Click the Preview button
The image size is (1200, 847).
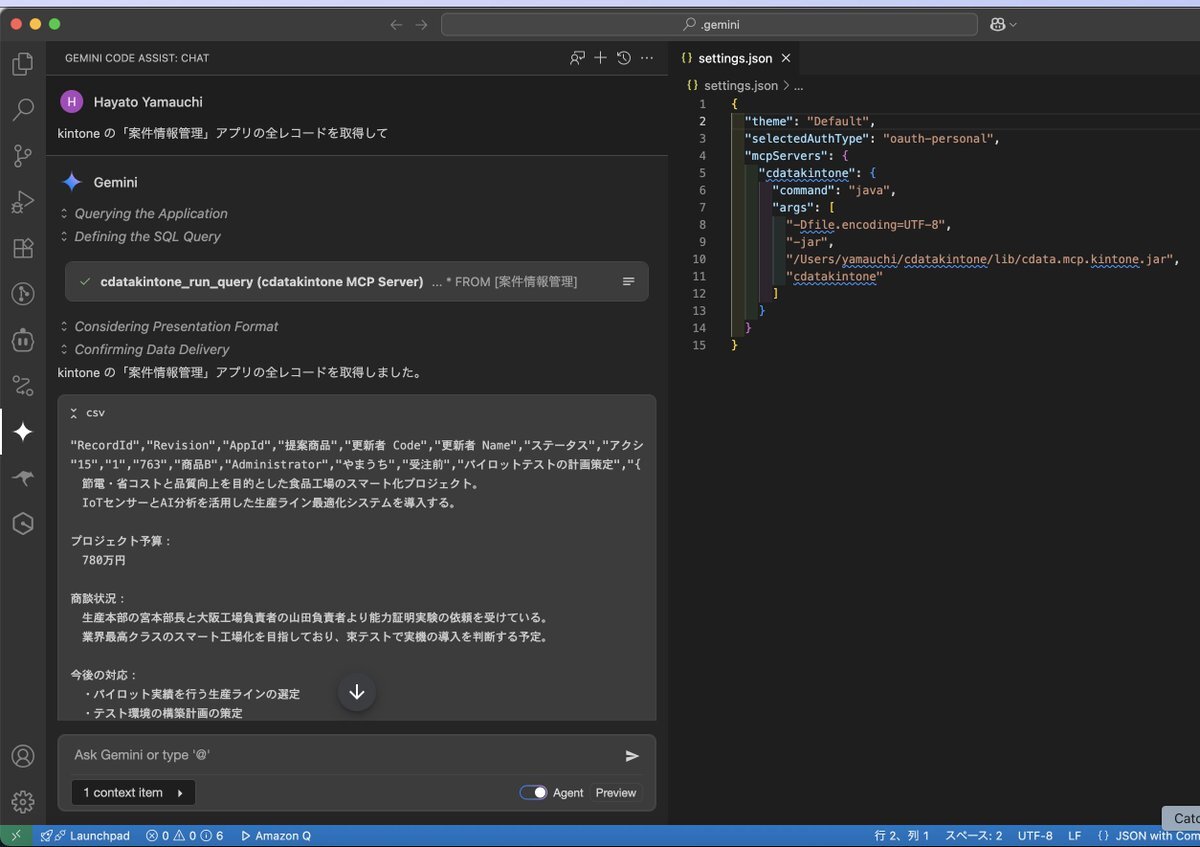pyautogui.click(x=616, y=792)
